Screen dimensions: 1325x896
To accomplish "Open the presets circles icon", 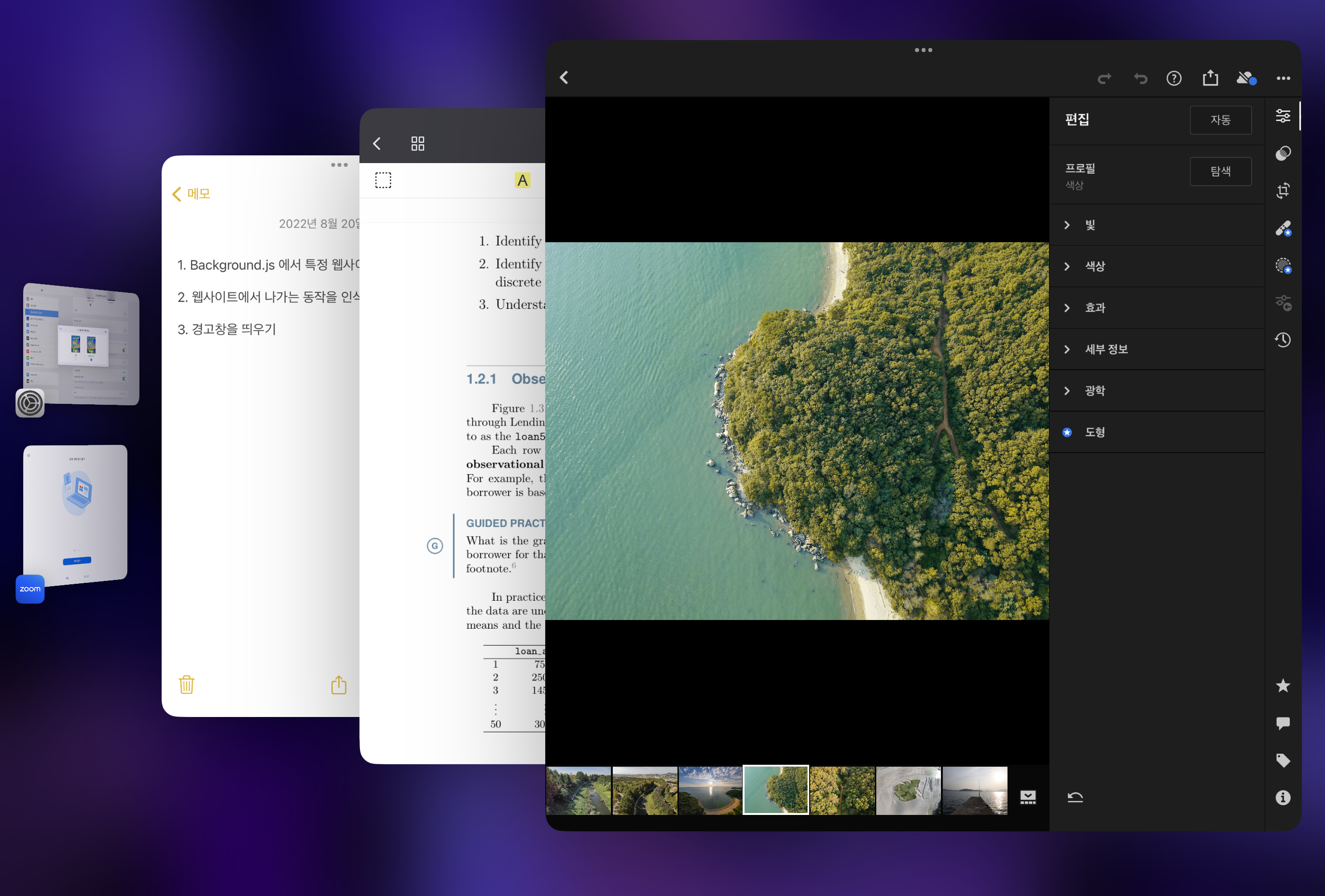I will pyautogui.click(x=1283, y=153).
